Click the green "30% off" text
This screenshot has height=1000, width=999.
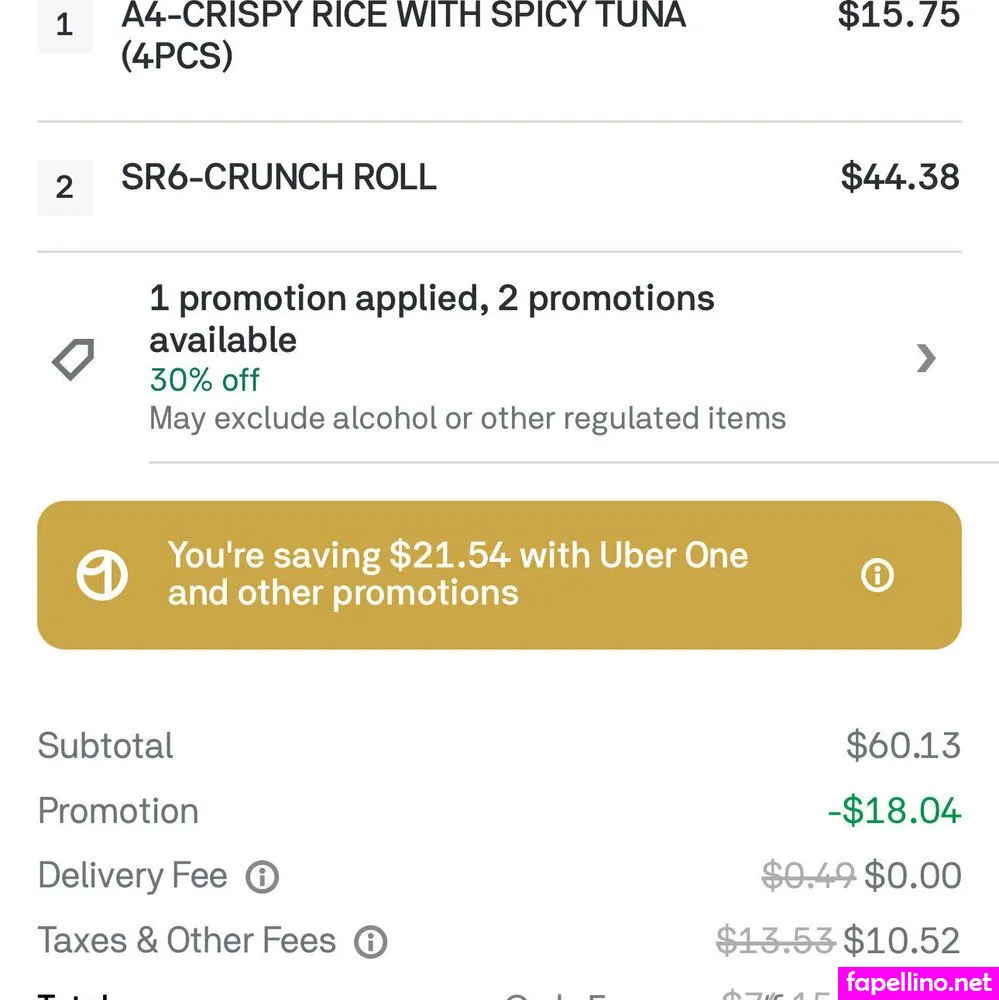204,380
